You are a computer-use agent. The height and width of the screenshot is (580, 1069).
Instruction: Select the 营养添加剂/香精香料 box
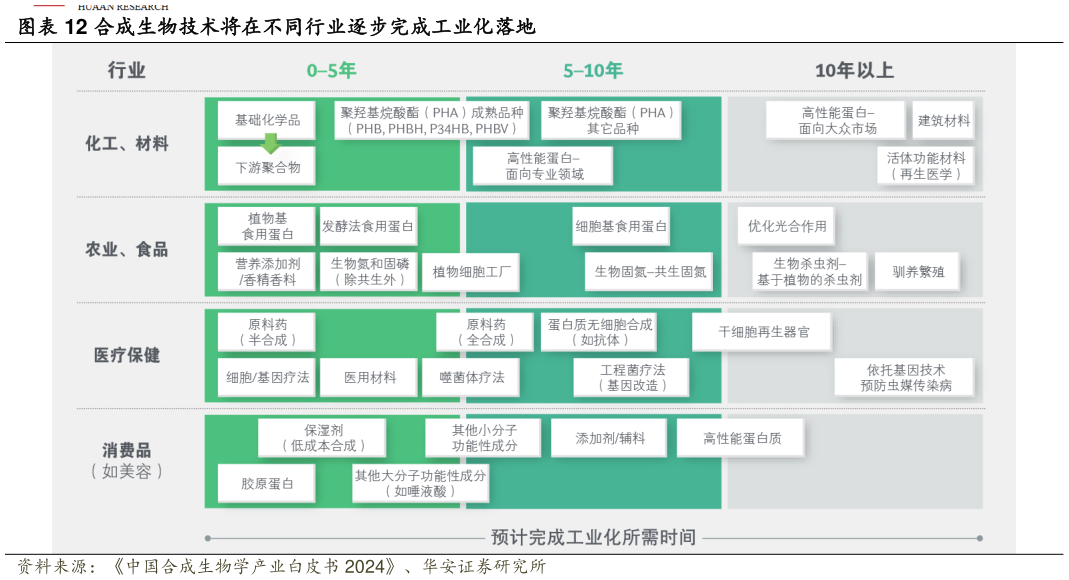coord(267,272)
